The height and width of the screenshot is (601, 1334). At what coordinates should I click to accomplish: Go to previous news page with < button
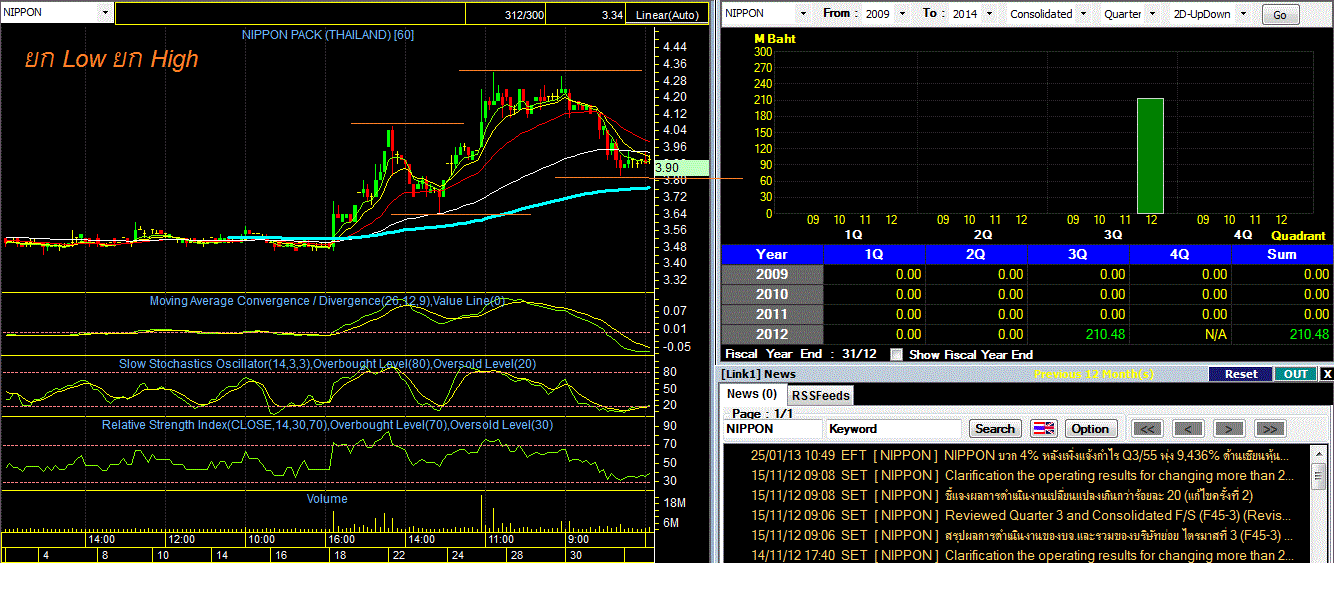coord(1187,429)
